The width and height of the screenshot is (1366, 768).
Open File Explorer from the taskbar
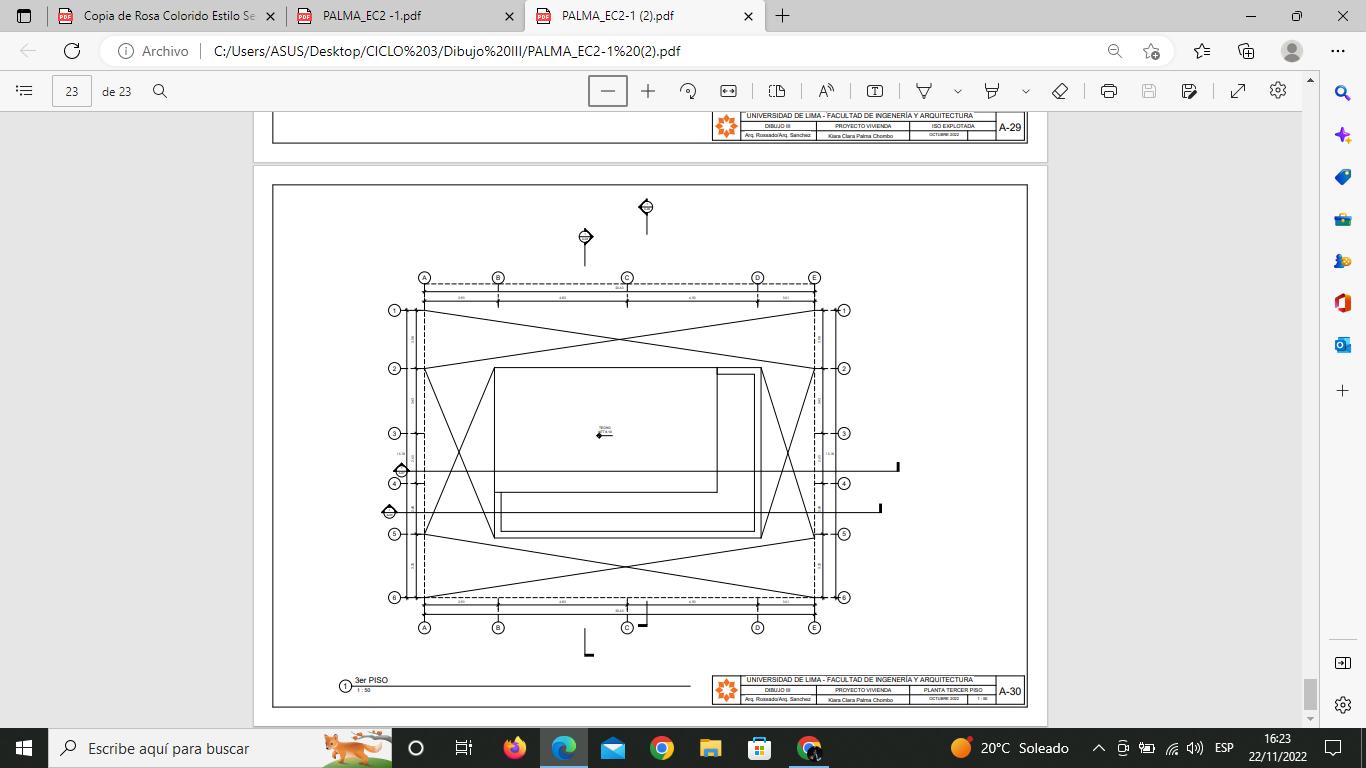[x=710, y=748]
